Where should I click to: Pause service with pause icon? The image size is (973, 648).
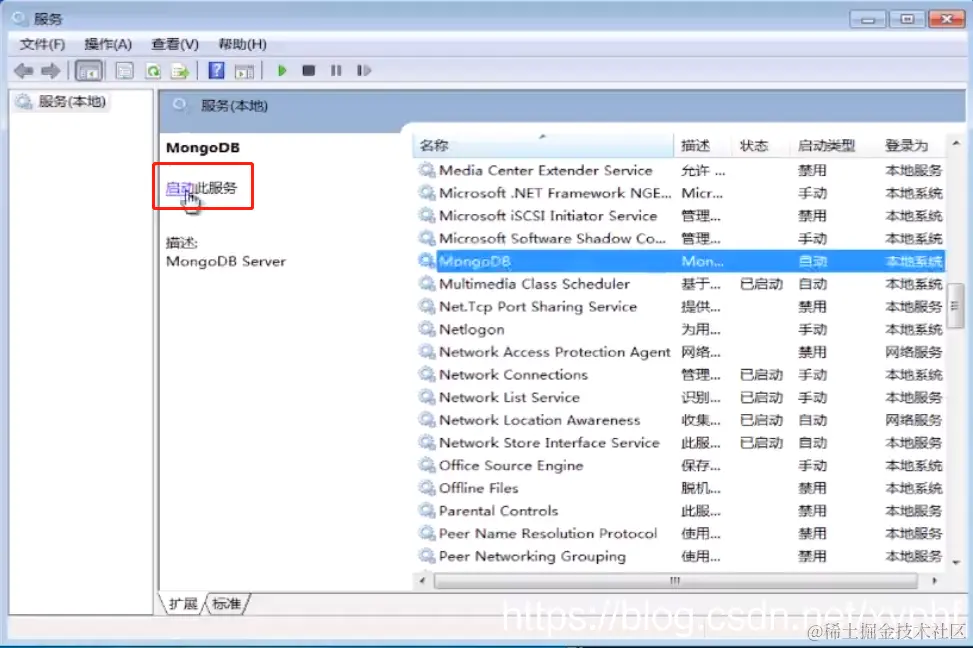[x=336, y=71]
